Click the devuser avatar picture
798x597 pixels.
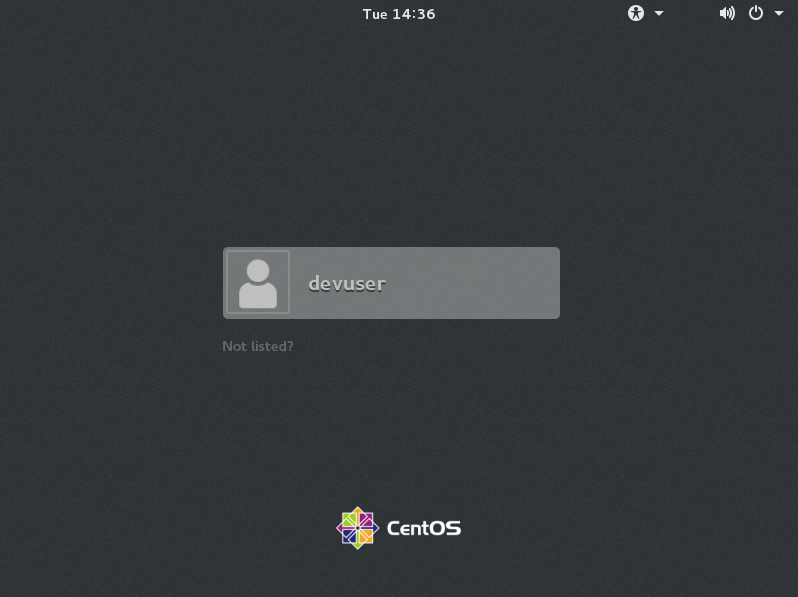pyautogui.click(x=258, y=282)
